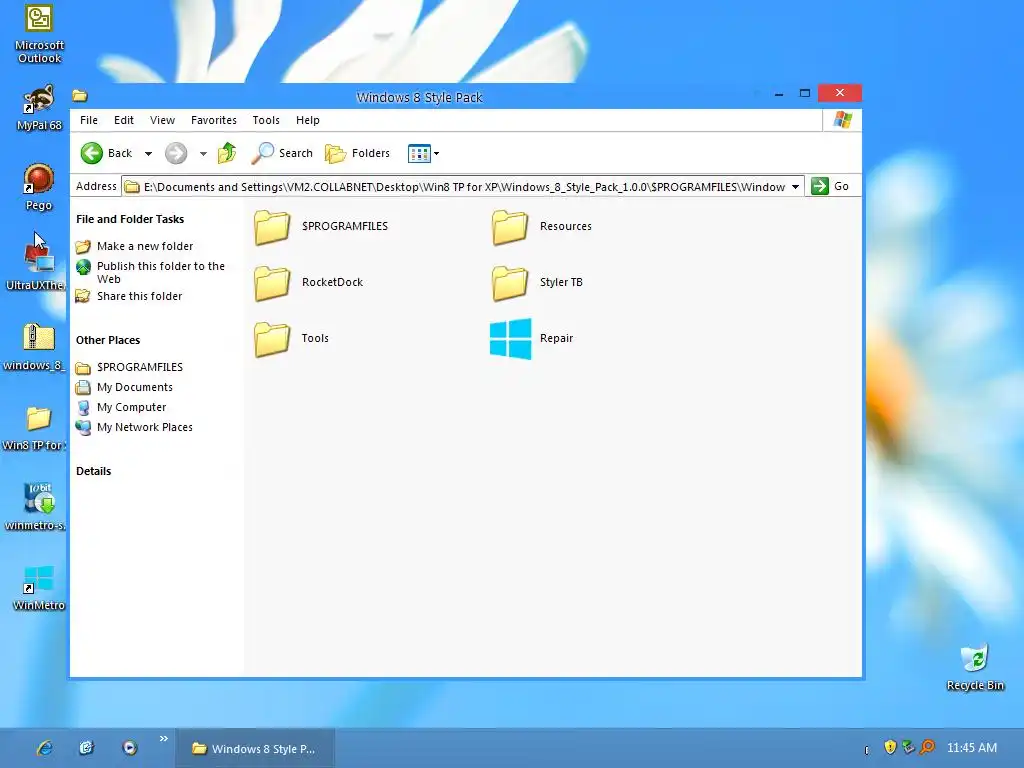
Task: Click the Go button
Action: point(830,187)
